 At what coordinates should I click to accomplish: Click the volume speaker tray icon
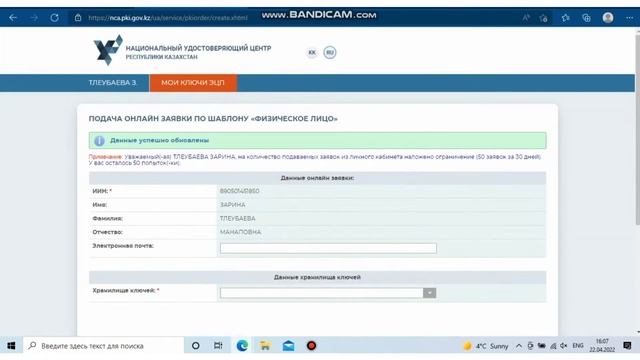(x=564, y=346)
